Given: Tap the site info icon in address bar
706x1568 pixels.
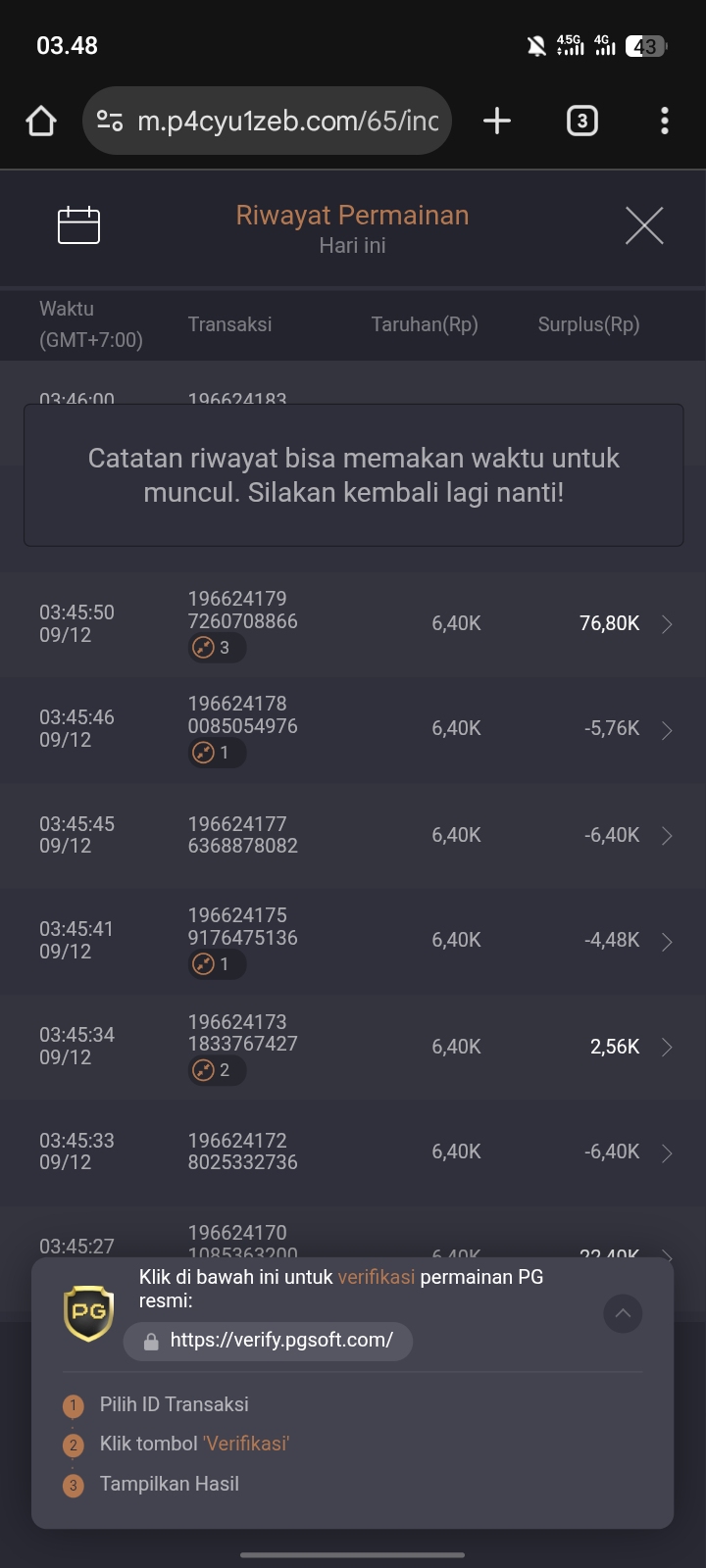Looking at the screenshot, I should tap(110, 122).
